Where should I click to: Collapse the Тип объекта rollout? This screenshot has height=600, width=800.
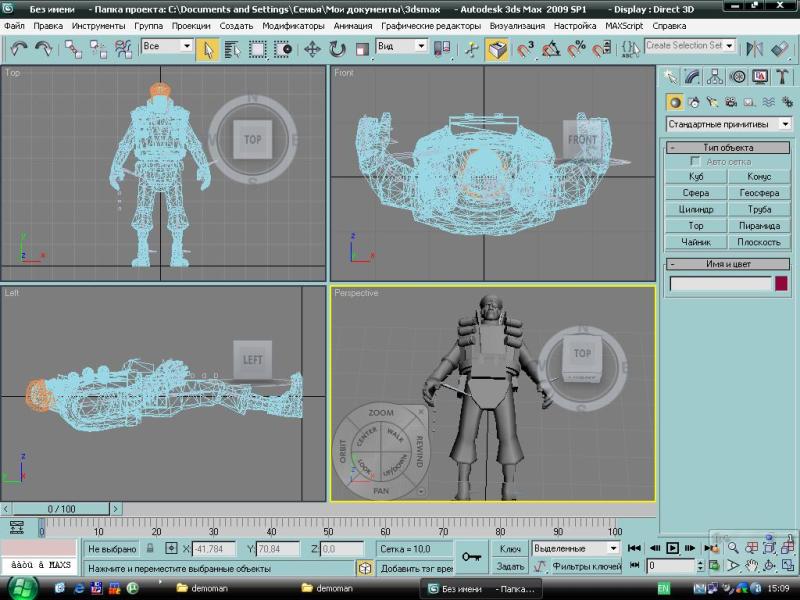click(728, 147)
